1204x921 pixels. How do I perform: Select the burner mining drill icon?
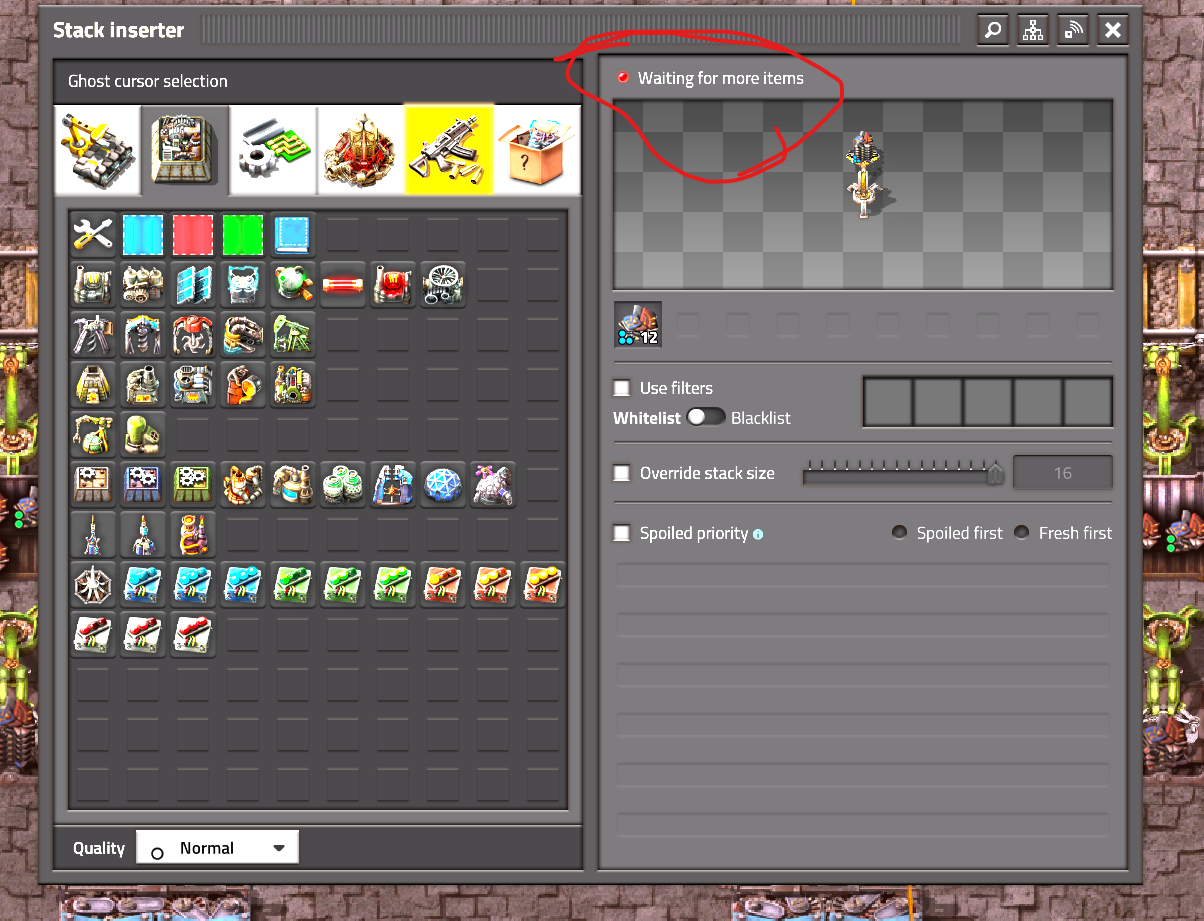pos(95,335)
